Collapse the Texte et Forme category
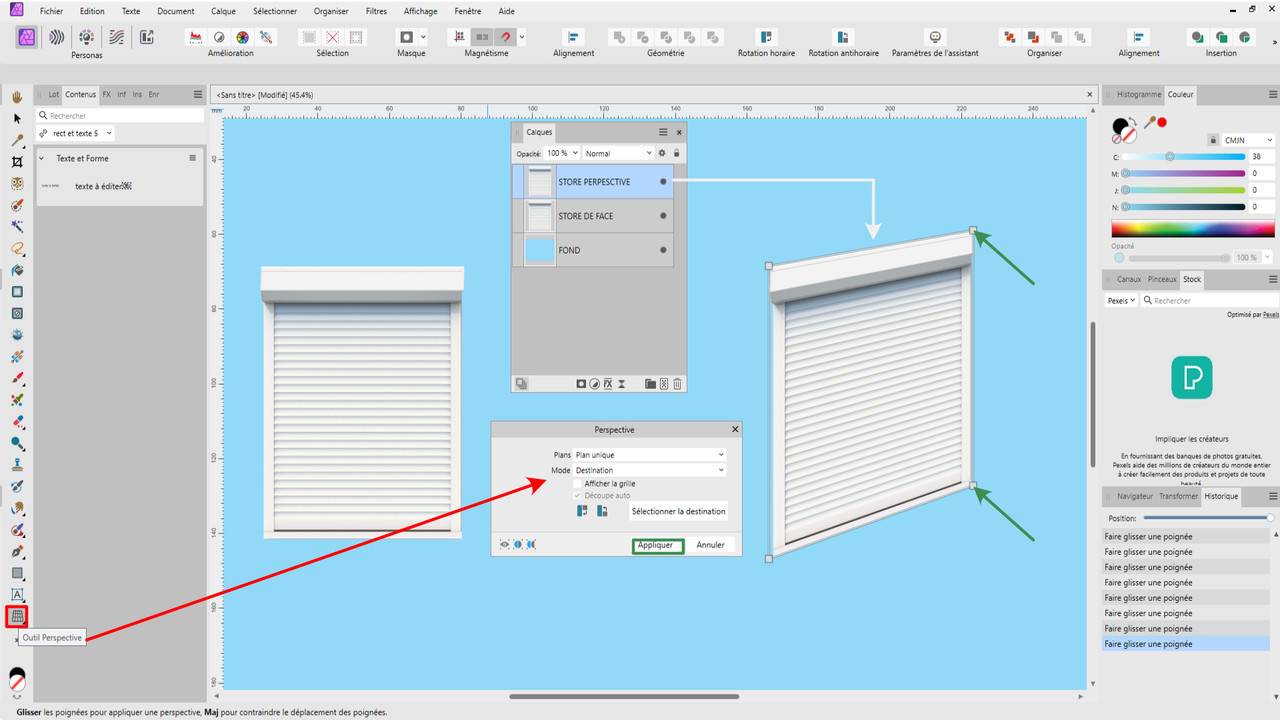Image resolution: width=1280 pixels, height=720 pixels. tap(42, 158)
